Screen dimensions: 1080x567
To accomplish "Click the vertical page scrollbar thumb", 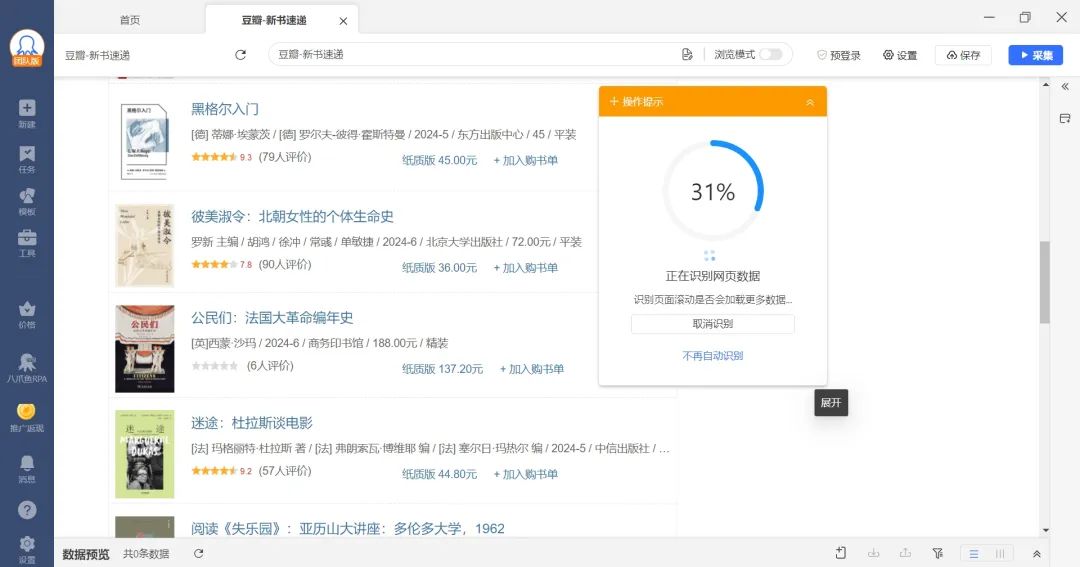I will coord(1045,282).
